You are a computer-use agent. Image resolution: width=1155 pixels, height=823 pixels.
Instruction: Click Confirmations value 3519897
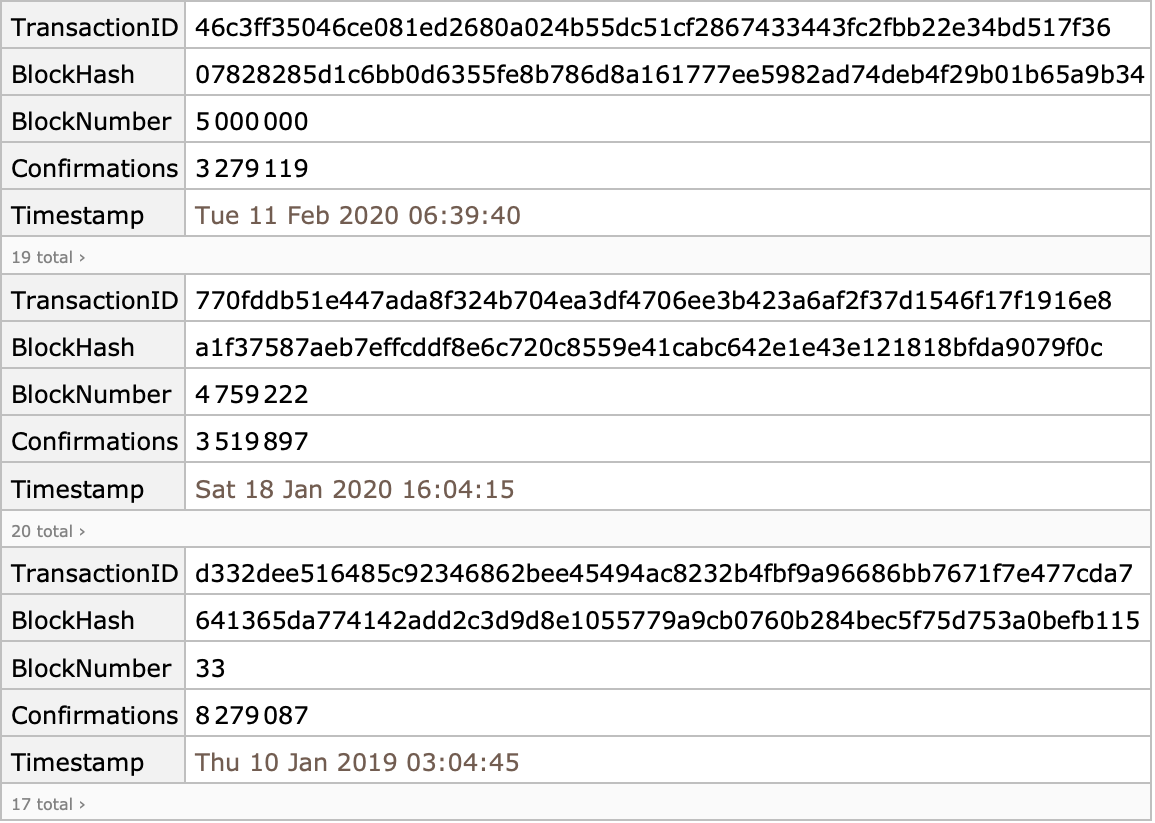click(x=252, y=442)
